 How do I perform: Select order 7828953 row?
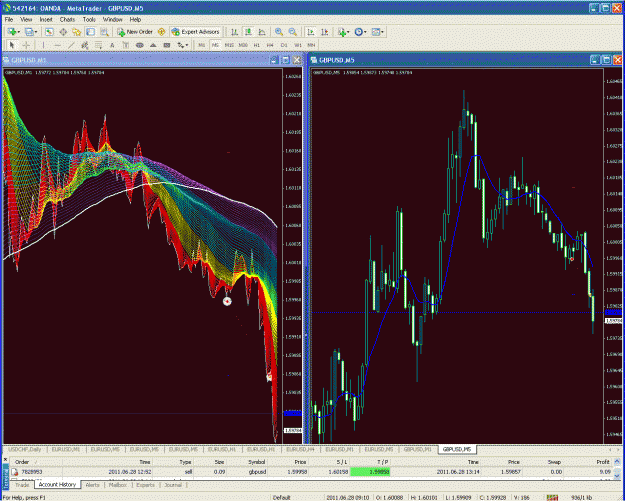[x=311, y=472]
